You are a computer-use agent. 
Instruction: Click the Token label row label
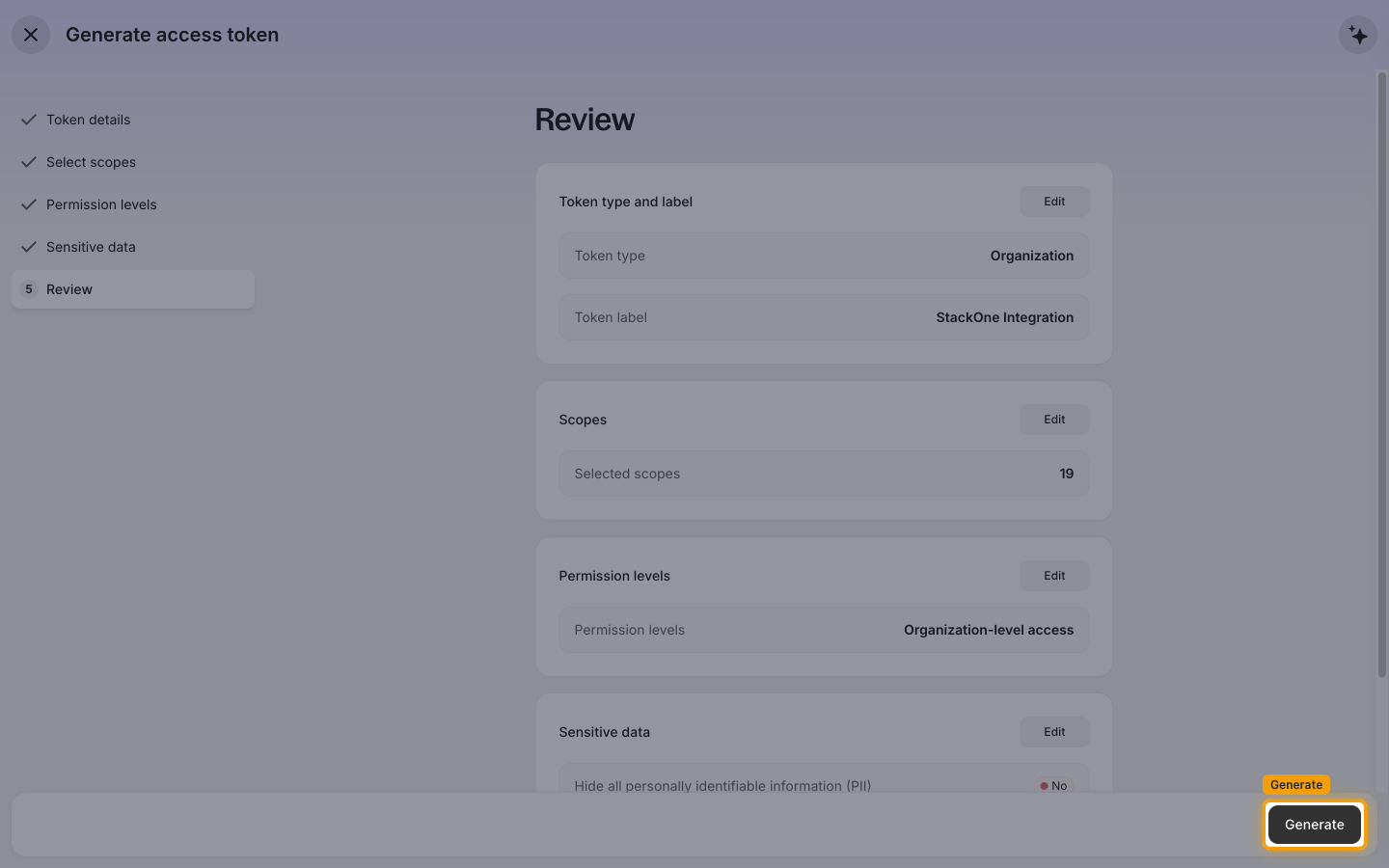point(611,317)
